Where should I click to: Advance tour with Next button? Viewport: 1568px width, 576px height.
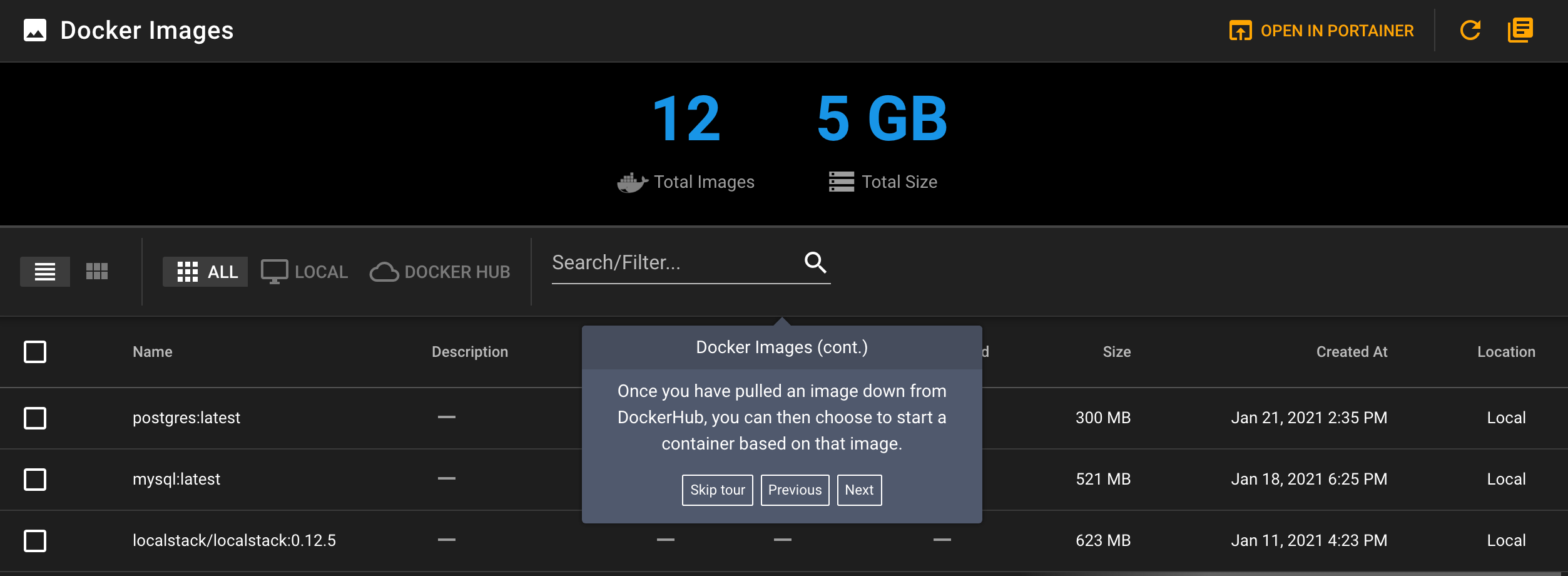point(860,490)
